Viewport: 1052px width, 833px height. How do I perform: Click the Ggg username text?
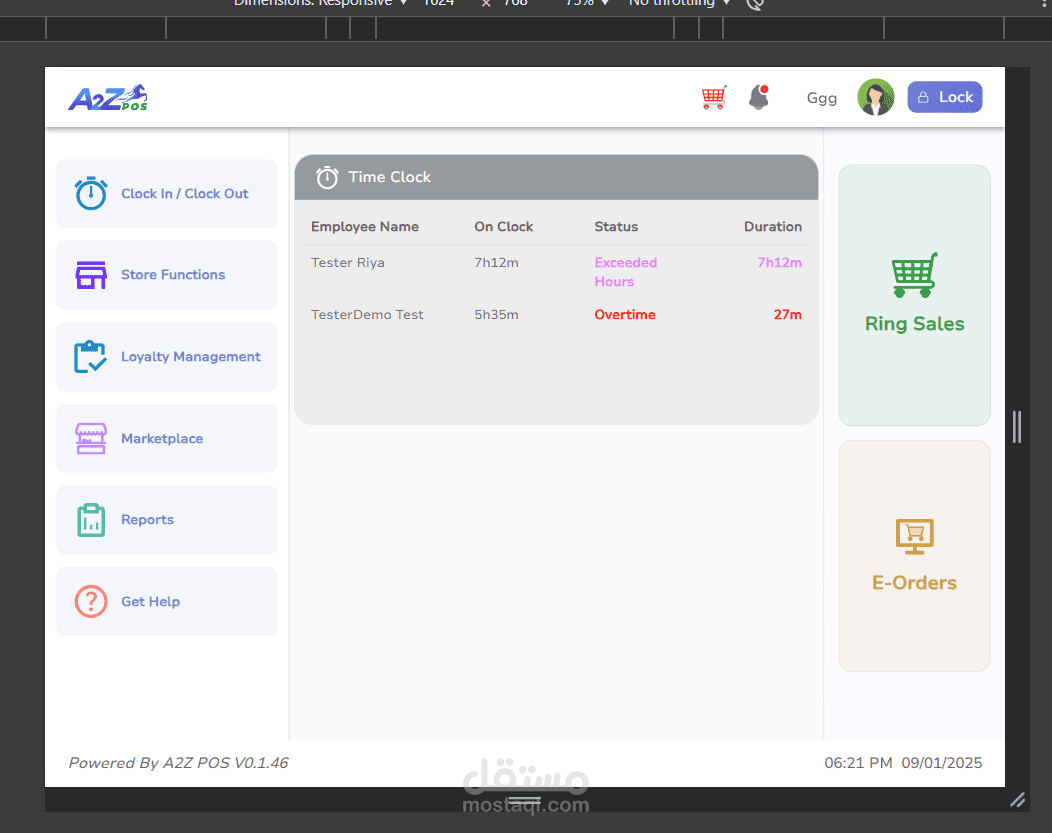[821, 99]
